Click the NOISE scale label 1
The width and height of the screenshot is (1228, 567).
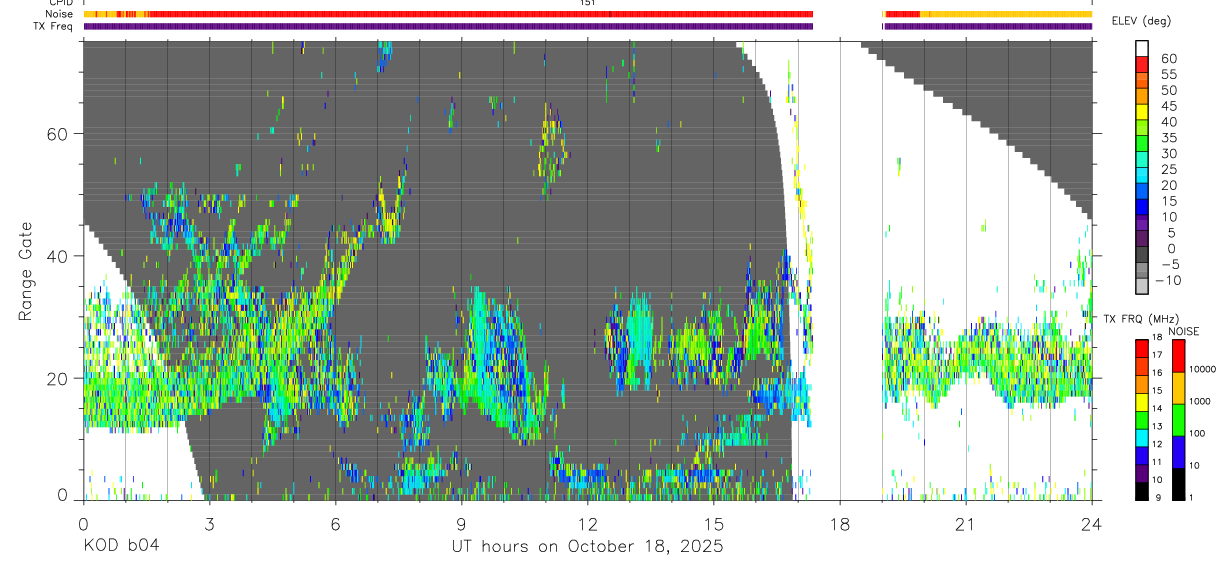(1191, 498)
